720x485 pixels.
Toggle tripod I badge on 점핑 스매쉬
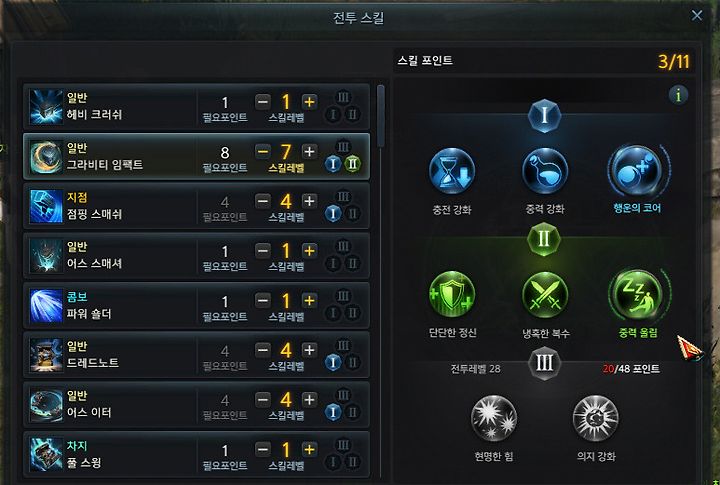click(333, 213)
